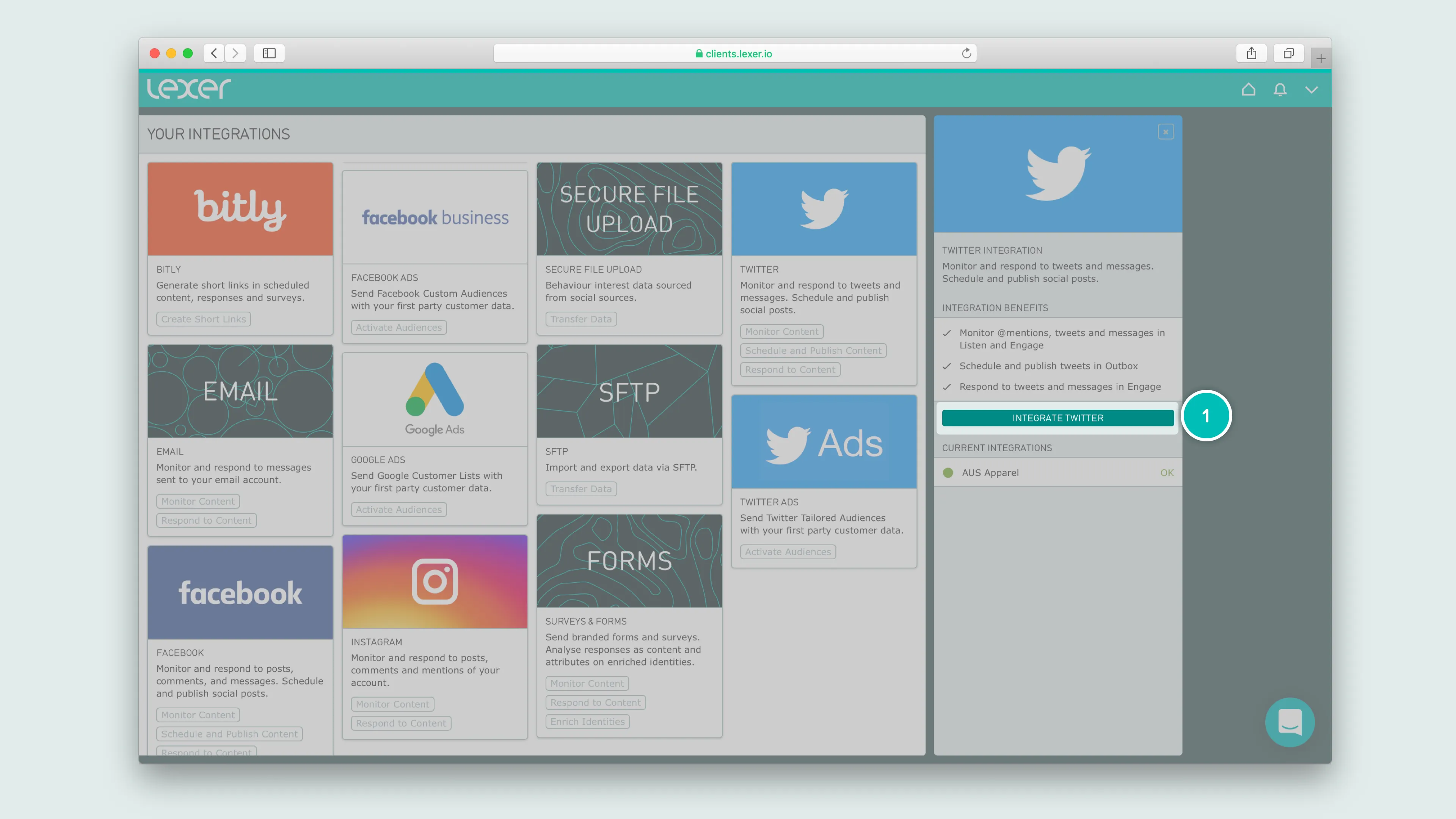
Task: Click Create Short Links tag
Action: point(204,319)
